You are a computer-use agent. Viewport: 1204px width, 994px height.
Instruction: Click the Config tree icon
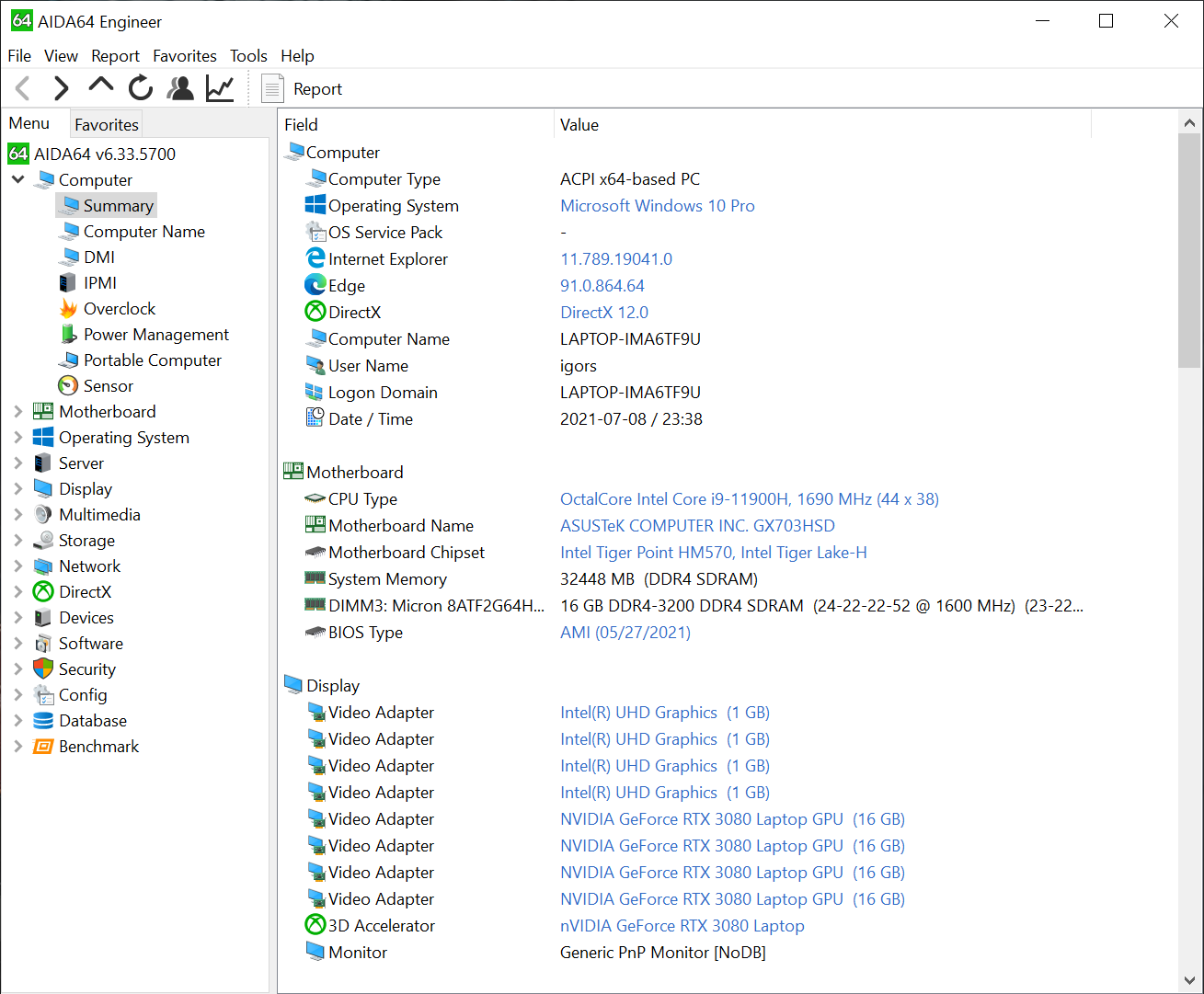pos(43,695)
